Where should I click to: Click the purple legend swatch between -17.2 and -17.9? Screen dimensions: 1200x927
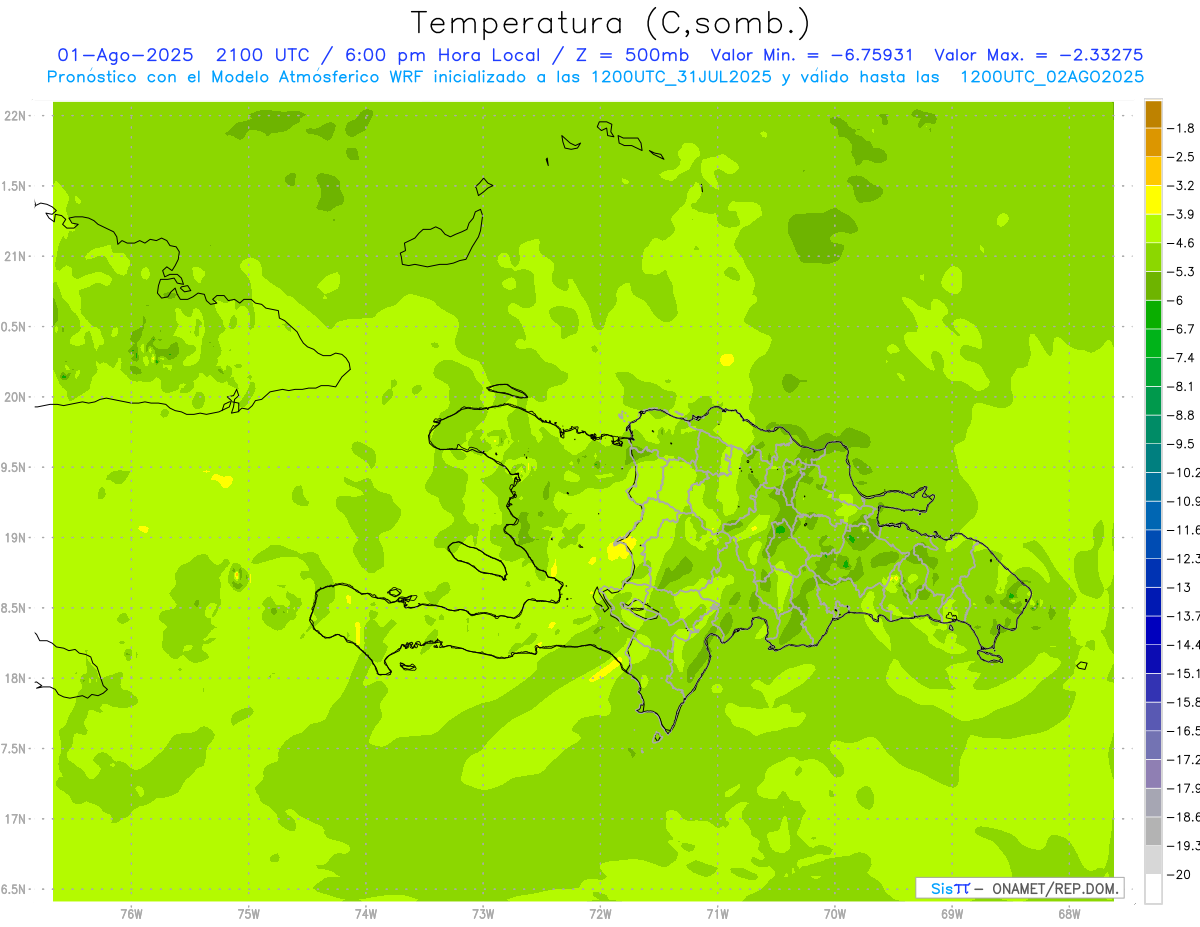[x=1153, y=774]
